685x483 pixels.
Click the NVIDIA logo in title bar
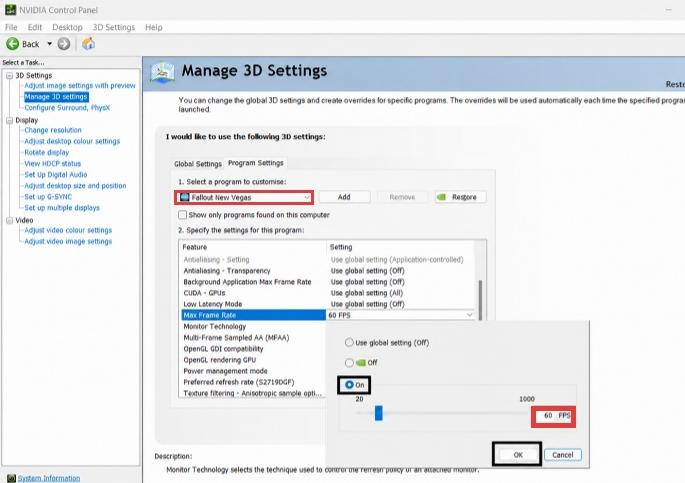10,10
